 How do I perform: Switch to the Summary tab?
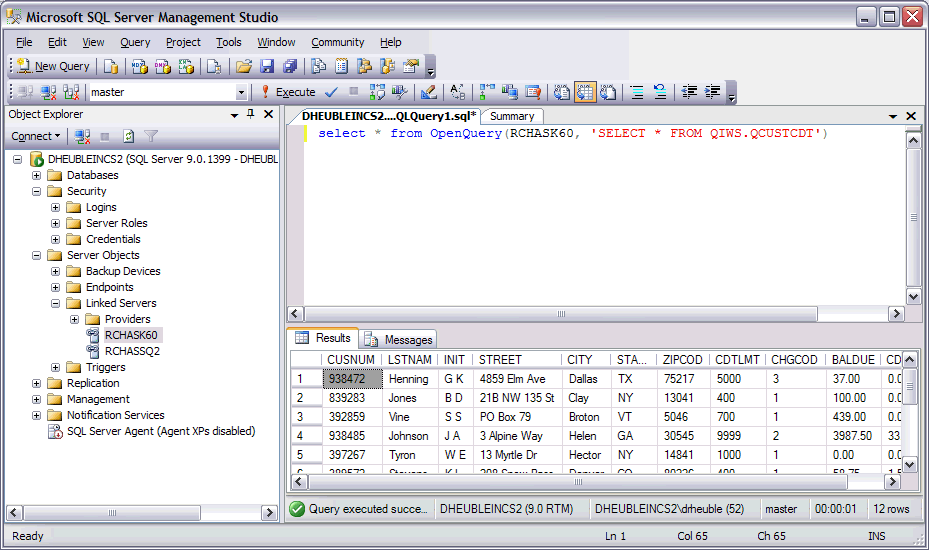coord(512,116)
